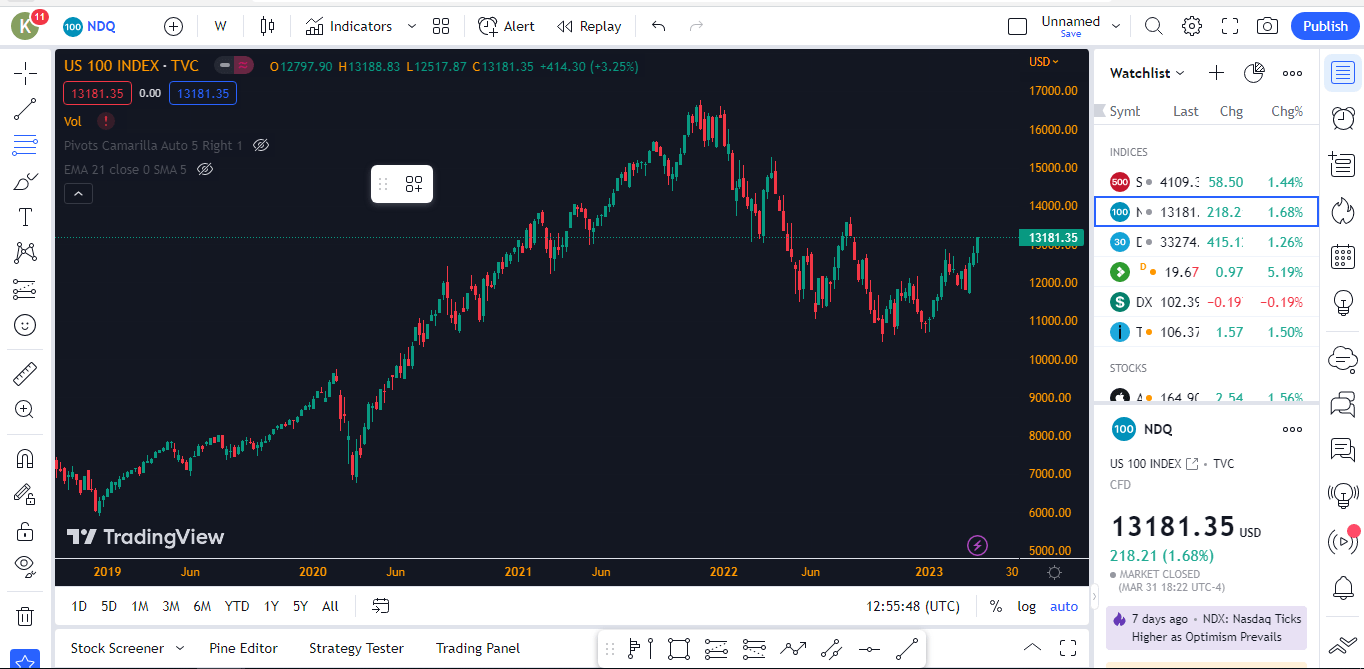This screenshot has width=1364, height=669.
Task: Select the Text tool in left toolbar
Action: (25, 217)
